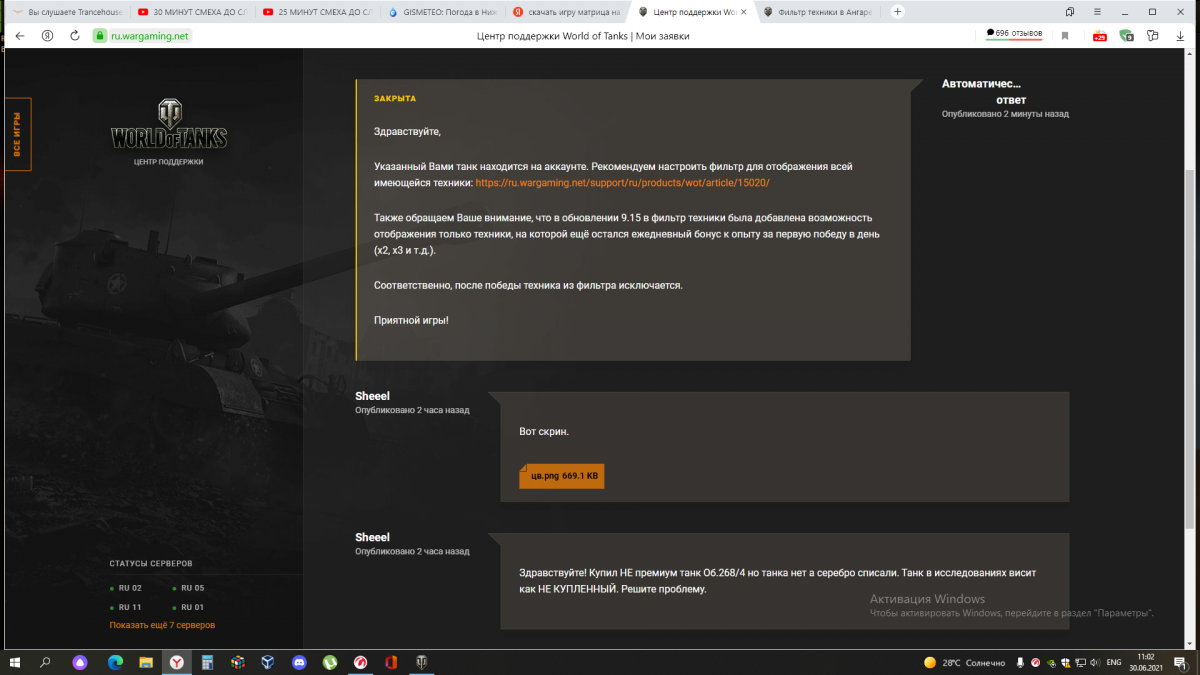
Task: Open Calculator from taskbar
Action: [208, 662]
